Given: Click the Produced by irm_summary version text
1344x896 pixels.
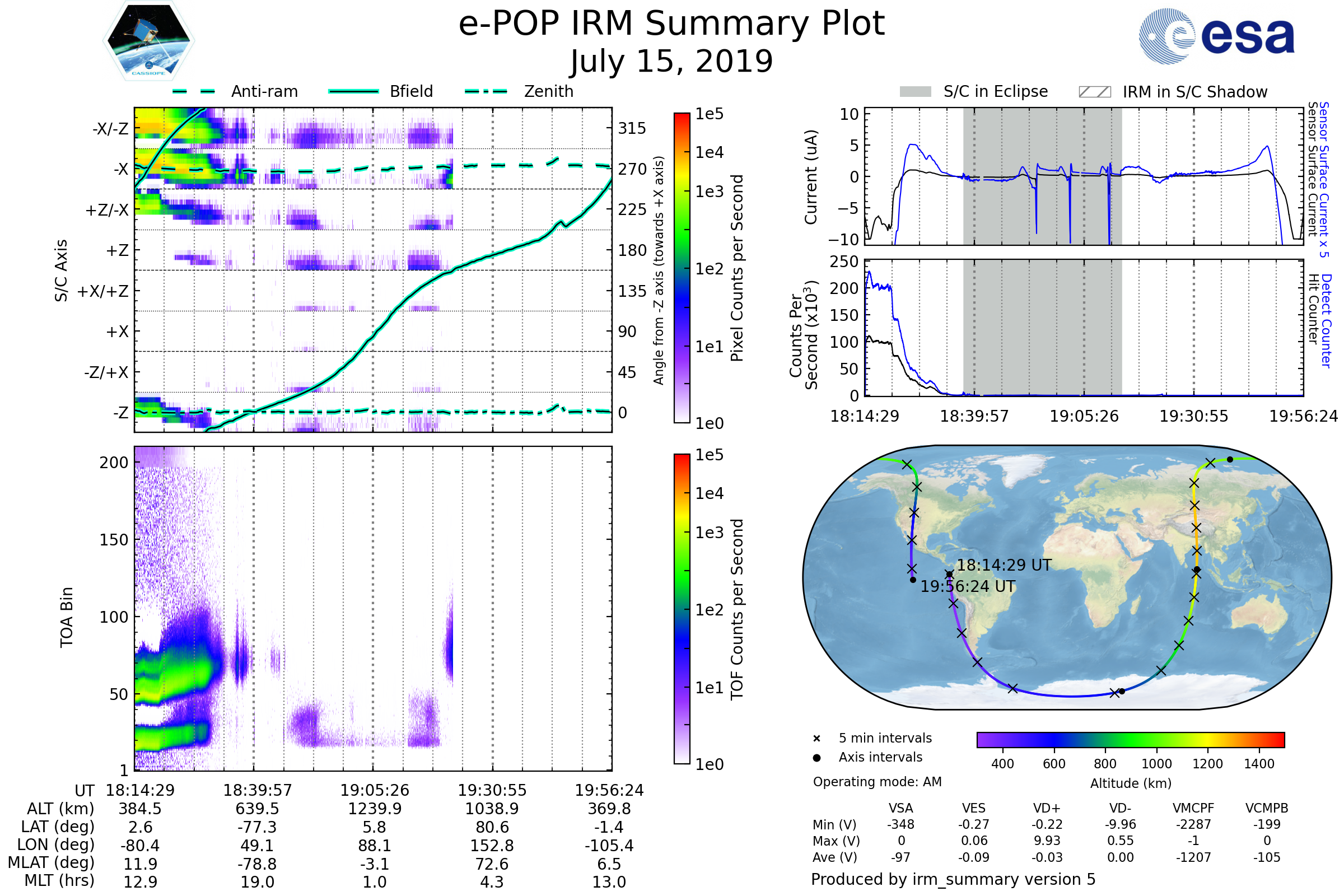Looking at the screenshot, I should [x=953, y=879].
